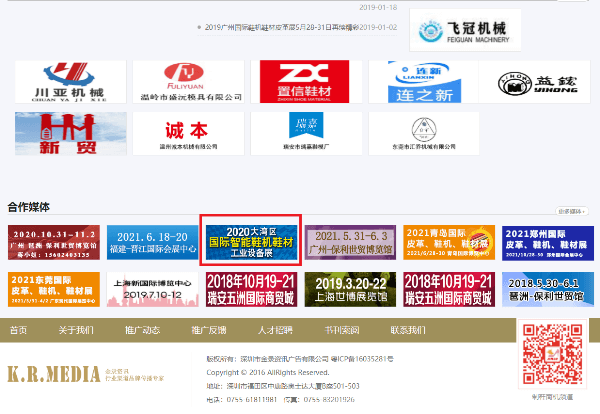Open 联系我们 in footer navigation

[408, 330]
